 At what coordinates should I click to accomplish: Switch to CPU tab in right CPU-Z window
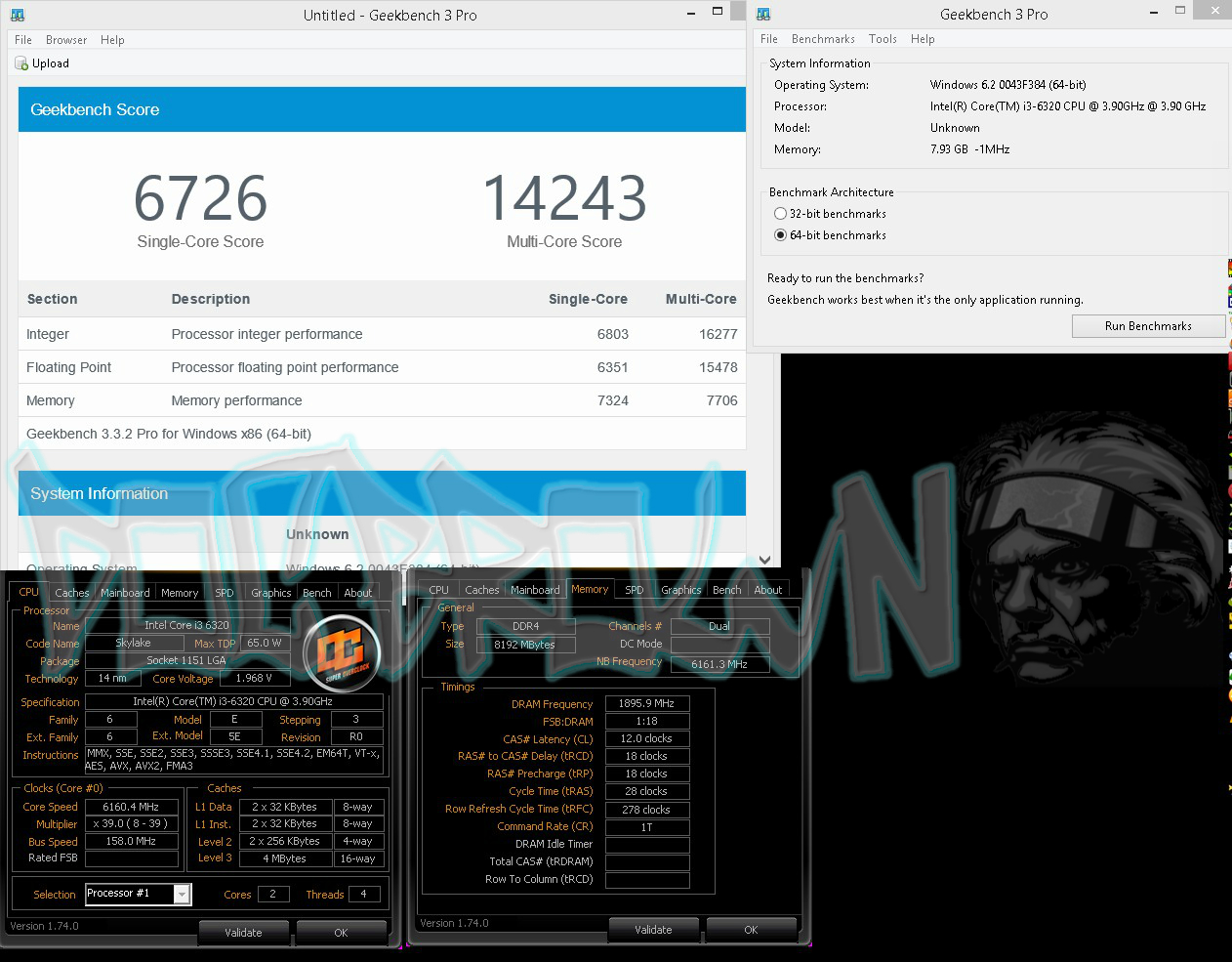click(438, 590)
